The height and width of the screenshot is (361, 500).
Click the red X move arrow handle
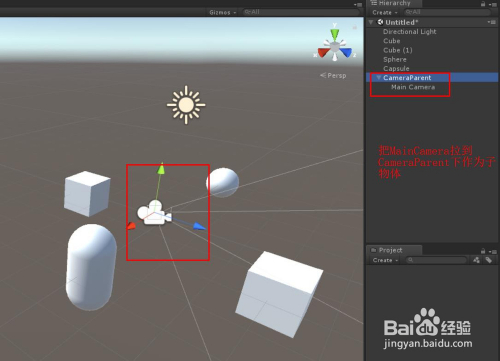coord(131,226)
